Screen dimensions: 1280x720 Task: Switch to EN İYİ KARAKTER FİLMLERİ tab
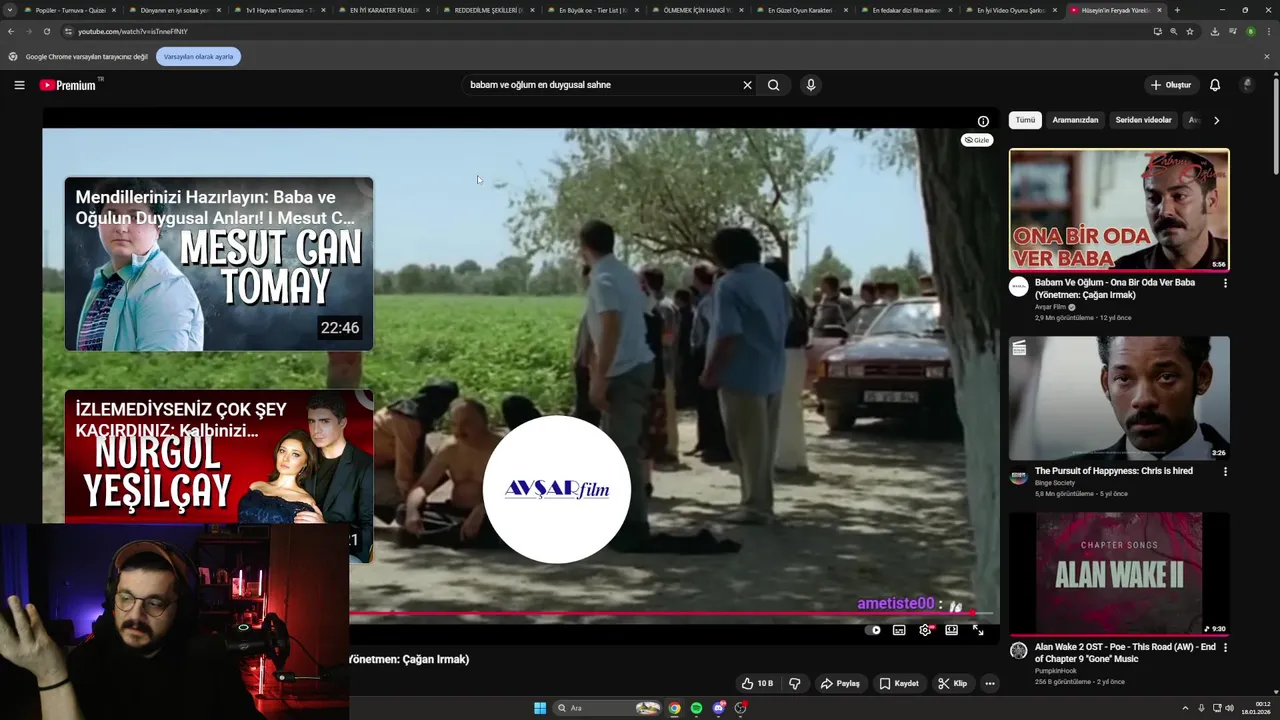[384, 10]
